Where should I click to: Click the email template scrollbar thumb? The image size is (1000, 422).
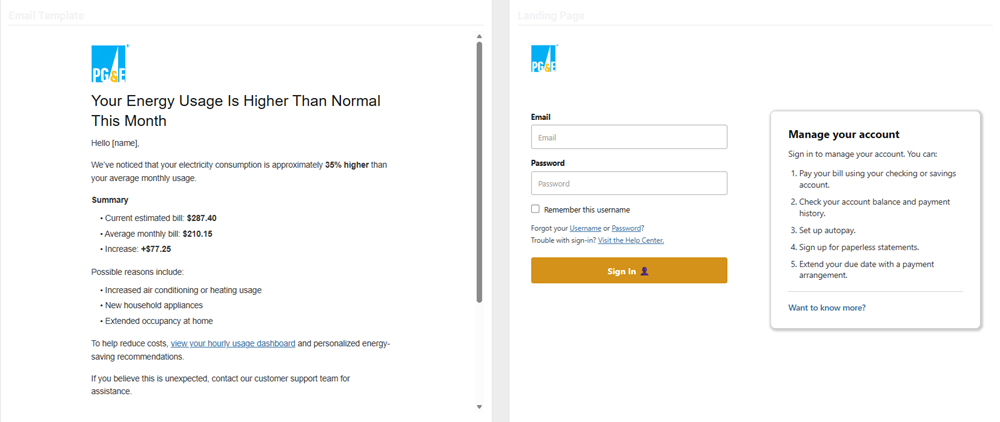pyautogui.click(x=479, y=172)
